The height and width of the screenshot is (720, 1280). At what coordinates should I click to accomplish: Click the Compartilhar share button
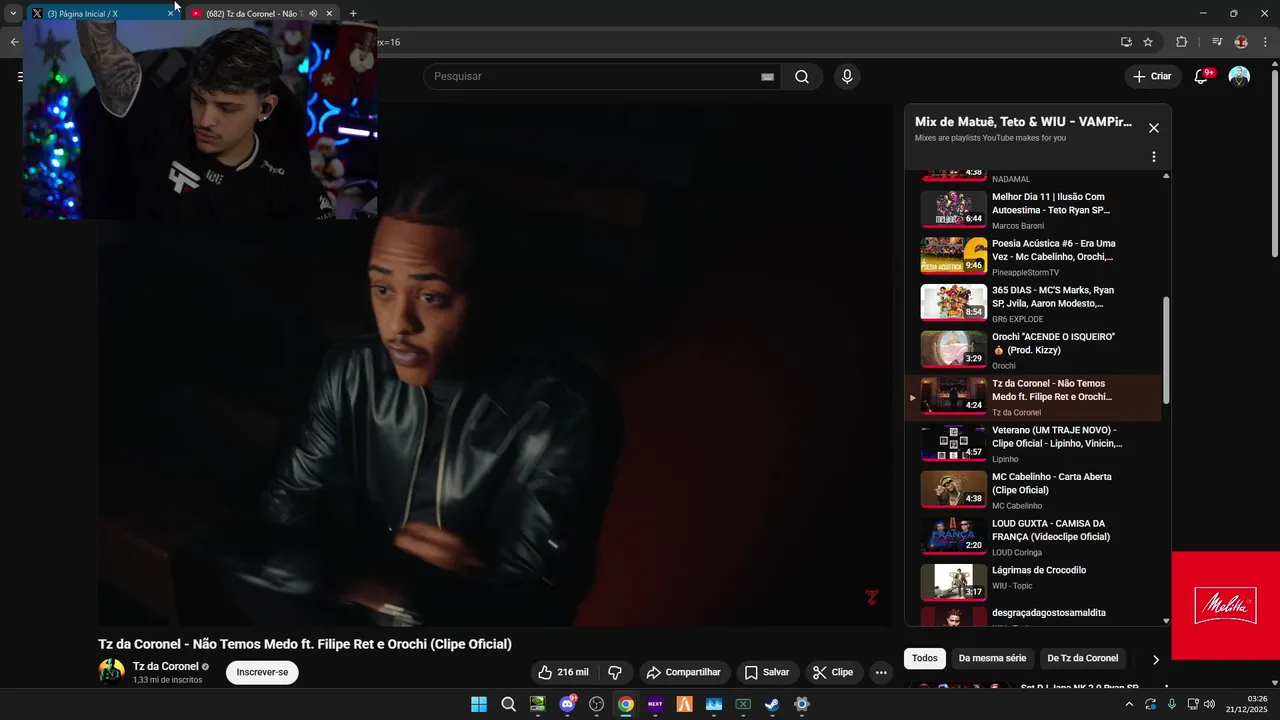click(x=684, y=672)
